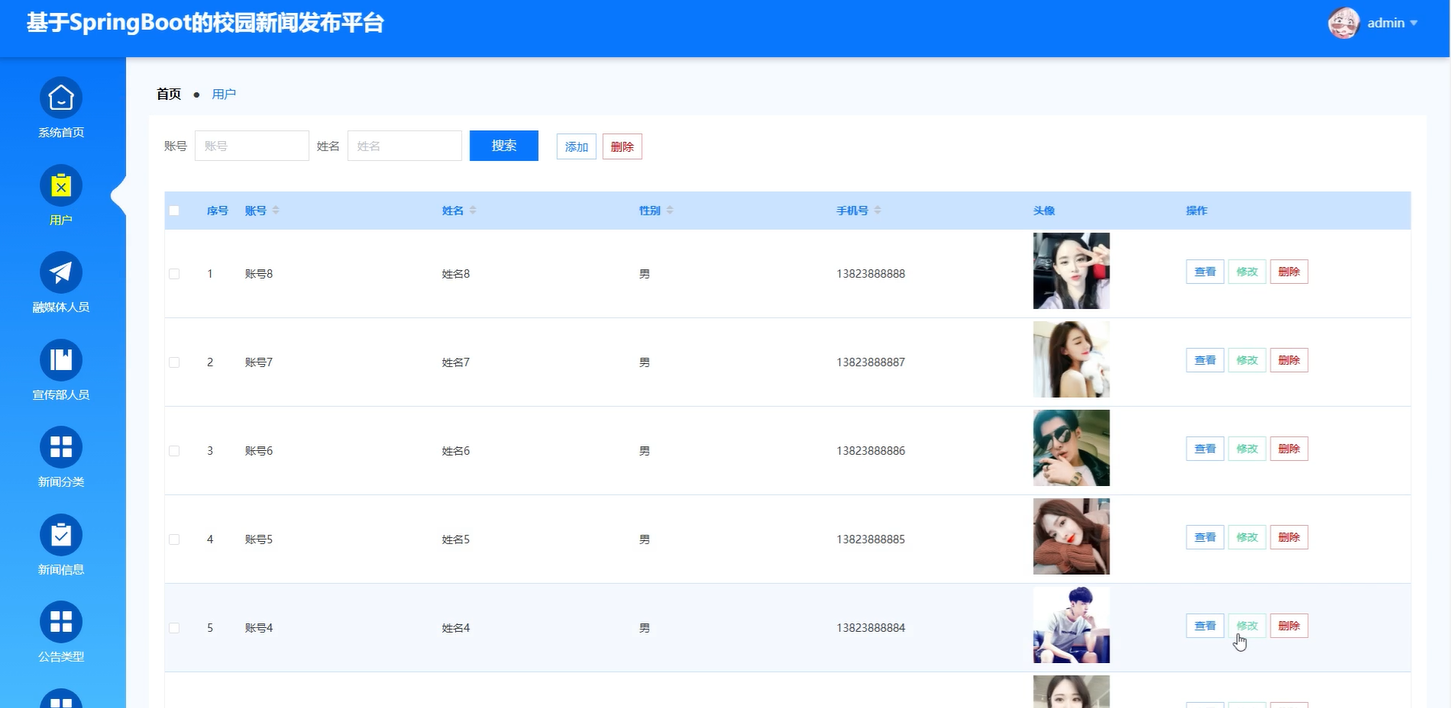Open avatar thumbnail of 账号8
Viewport: 1451px width, 708px height.
[1071, 271]
